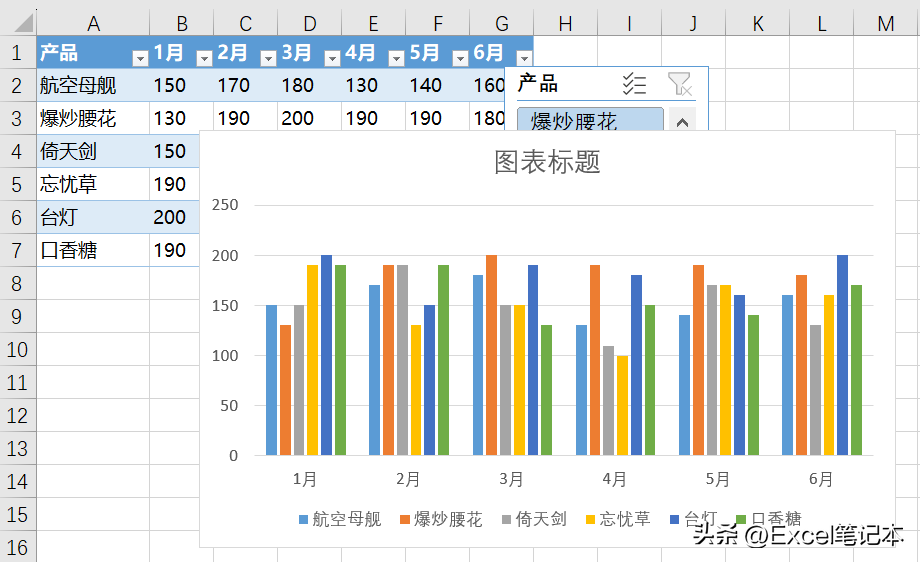Select column M header
Image resolution: width=920 pixels, height=562 pixels.
[886, 23]
